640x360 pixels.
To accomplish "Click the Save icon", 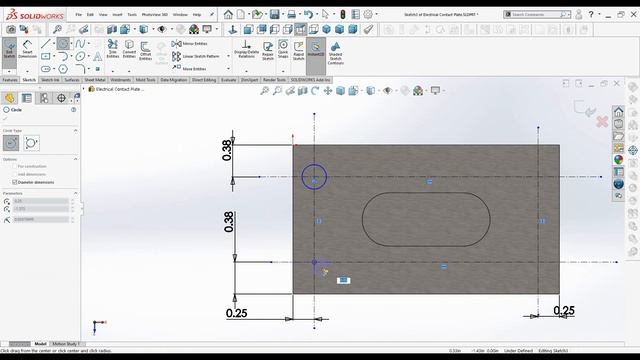I will pyautogui.click(x=275, y=15).
